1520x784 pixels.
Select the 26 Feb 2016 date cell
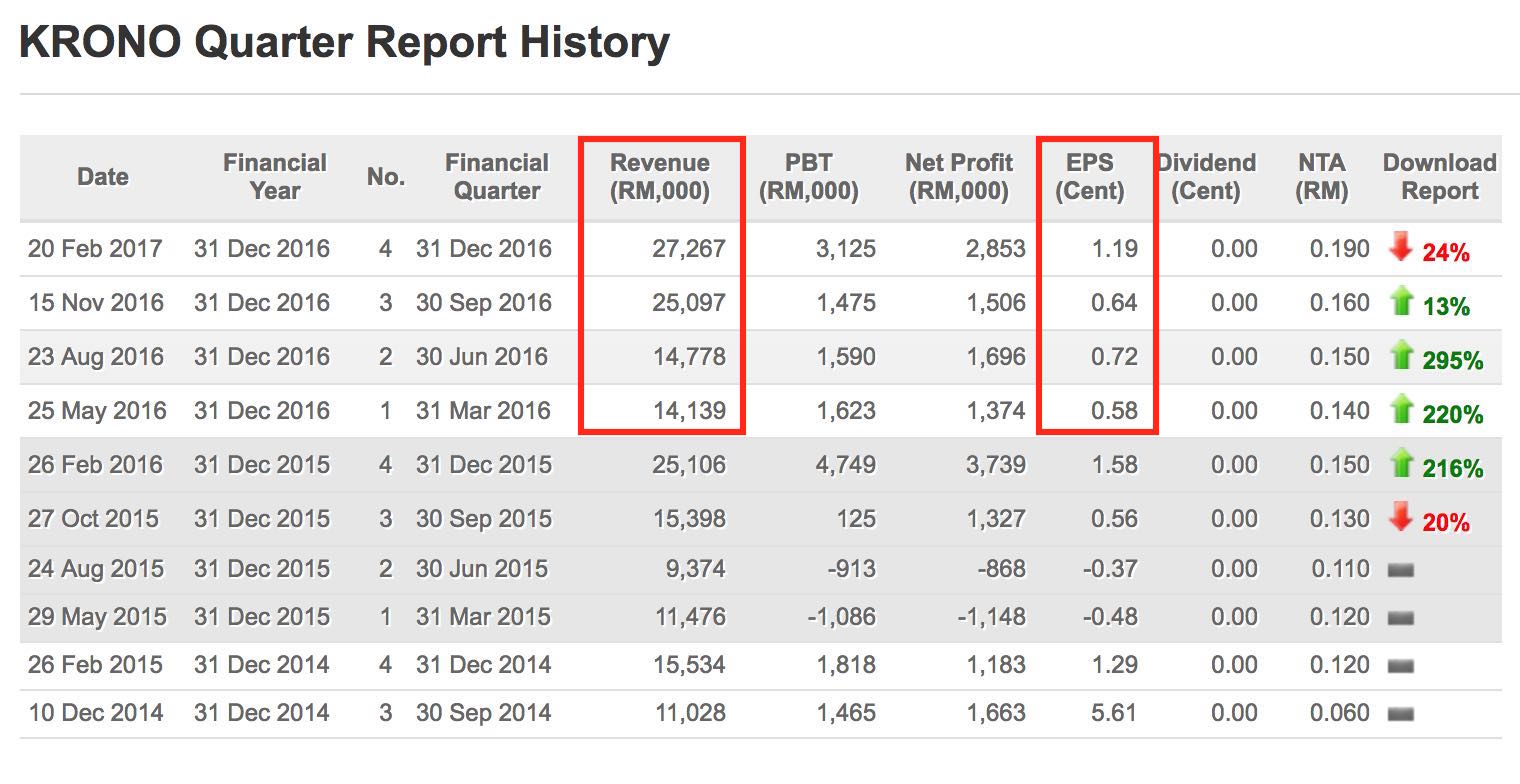(95, 465)
